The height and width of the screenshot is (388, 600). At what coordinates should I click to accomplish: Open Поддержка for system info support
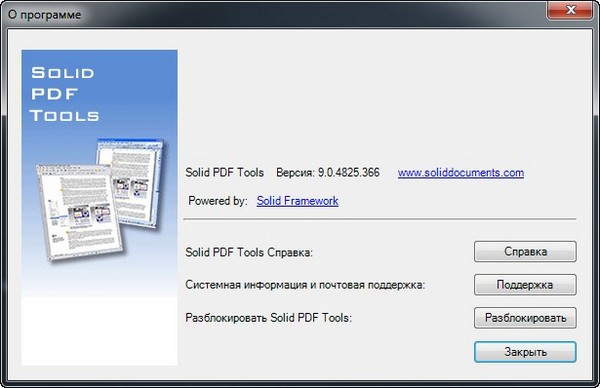point(525,285)
